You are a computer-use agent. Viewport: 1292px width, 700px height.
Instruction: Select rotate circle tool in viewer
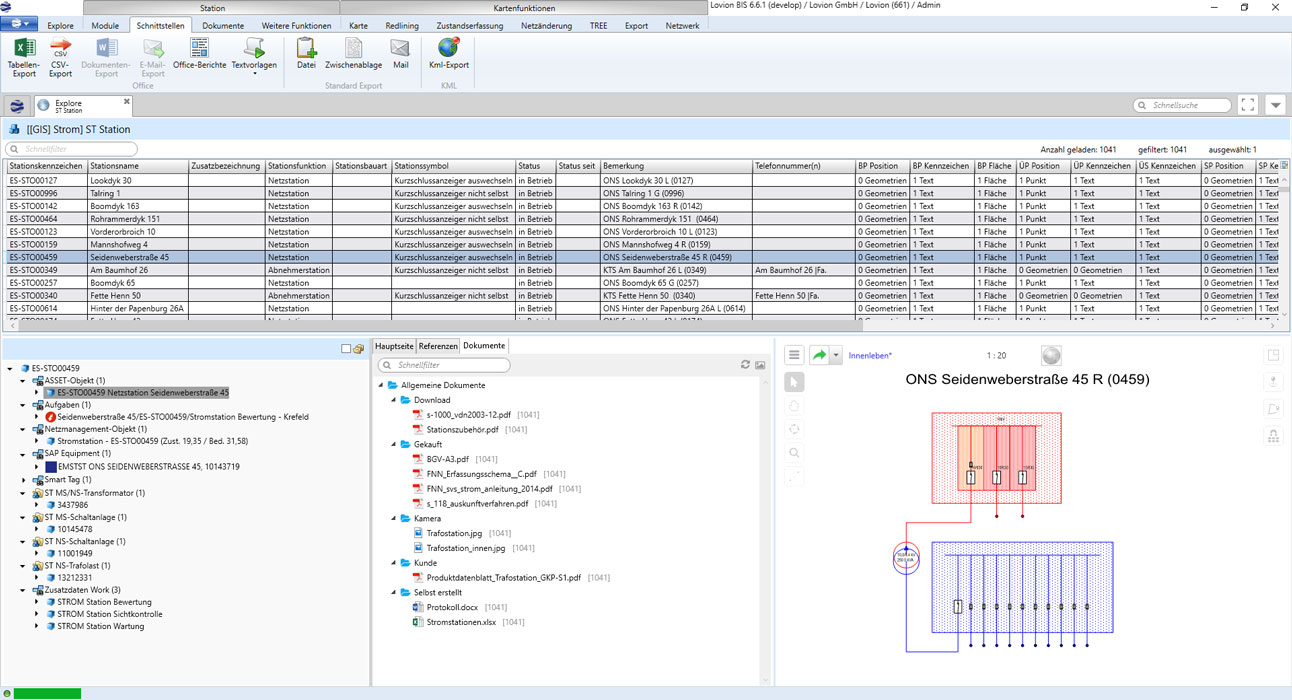794,430
